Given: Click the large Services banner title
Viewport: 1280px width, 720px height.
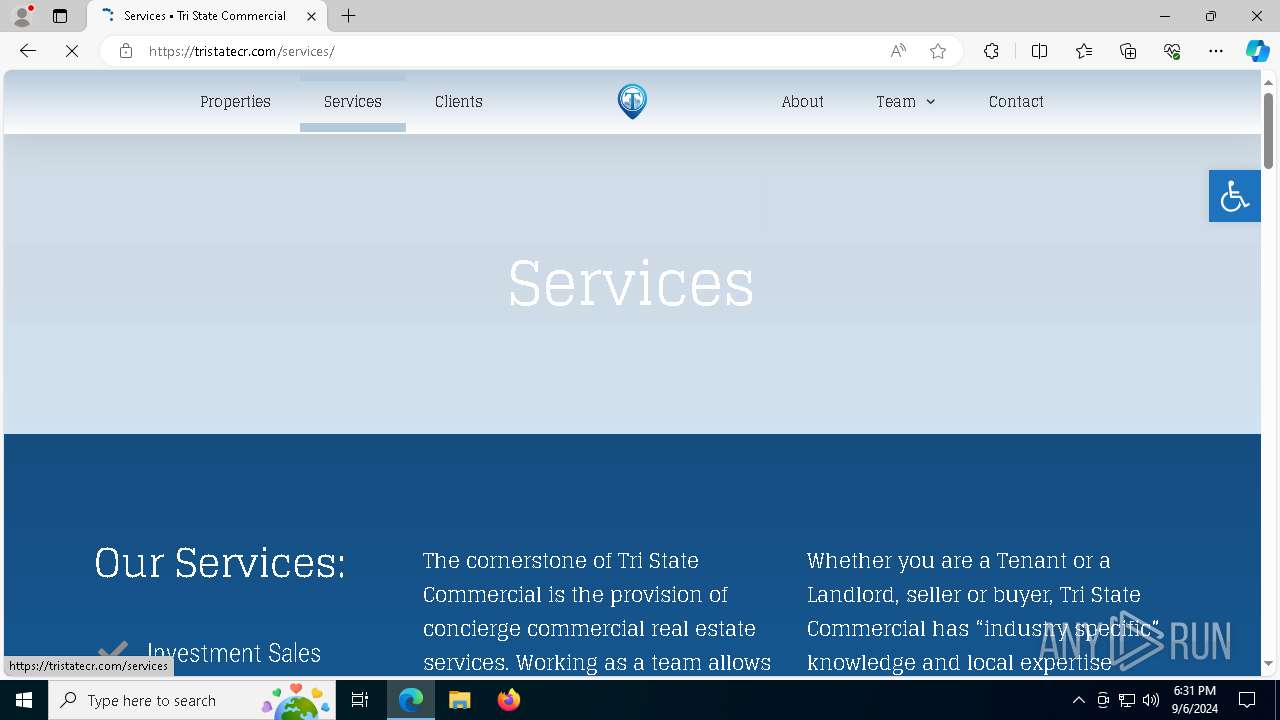Looking at the screenshot, I should 631,283.
